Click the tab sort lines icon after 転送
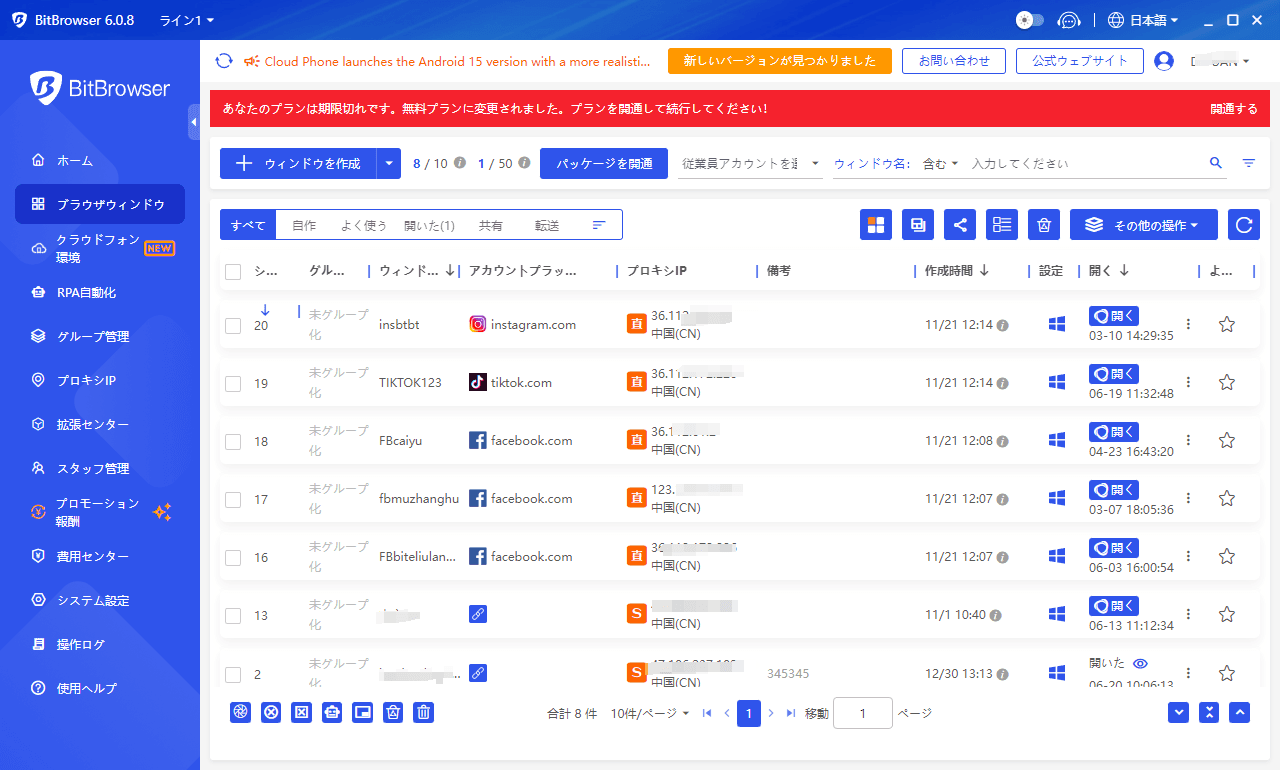This screenshot has height=770, width=1280. pos(599,225)
